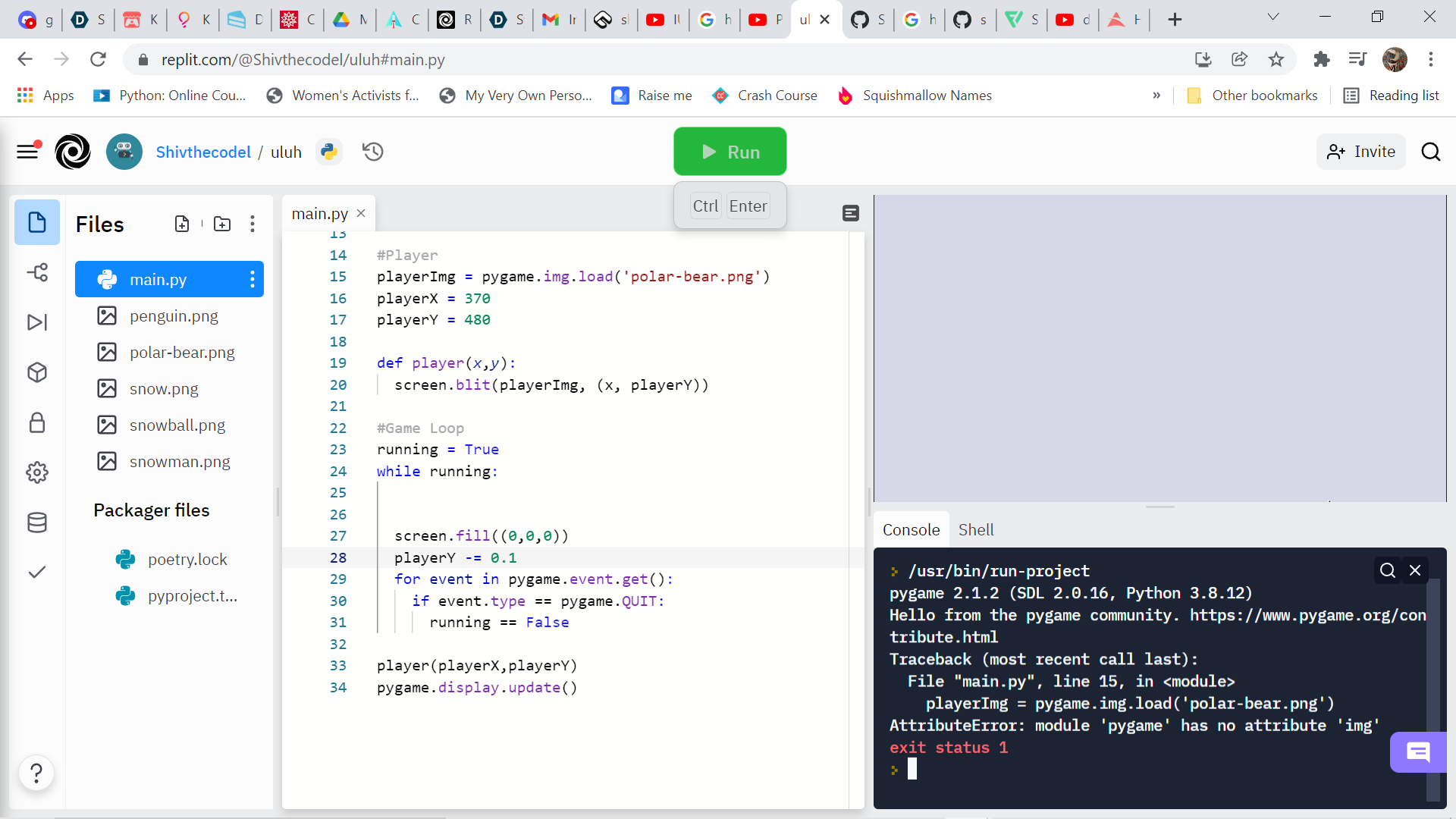Open workspace search with the magnifier icon

1431,152
